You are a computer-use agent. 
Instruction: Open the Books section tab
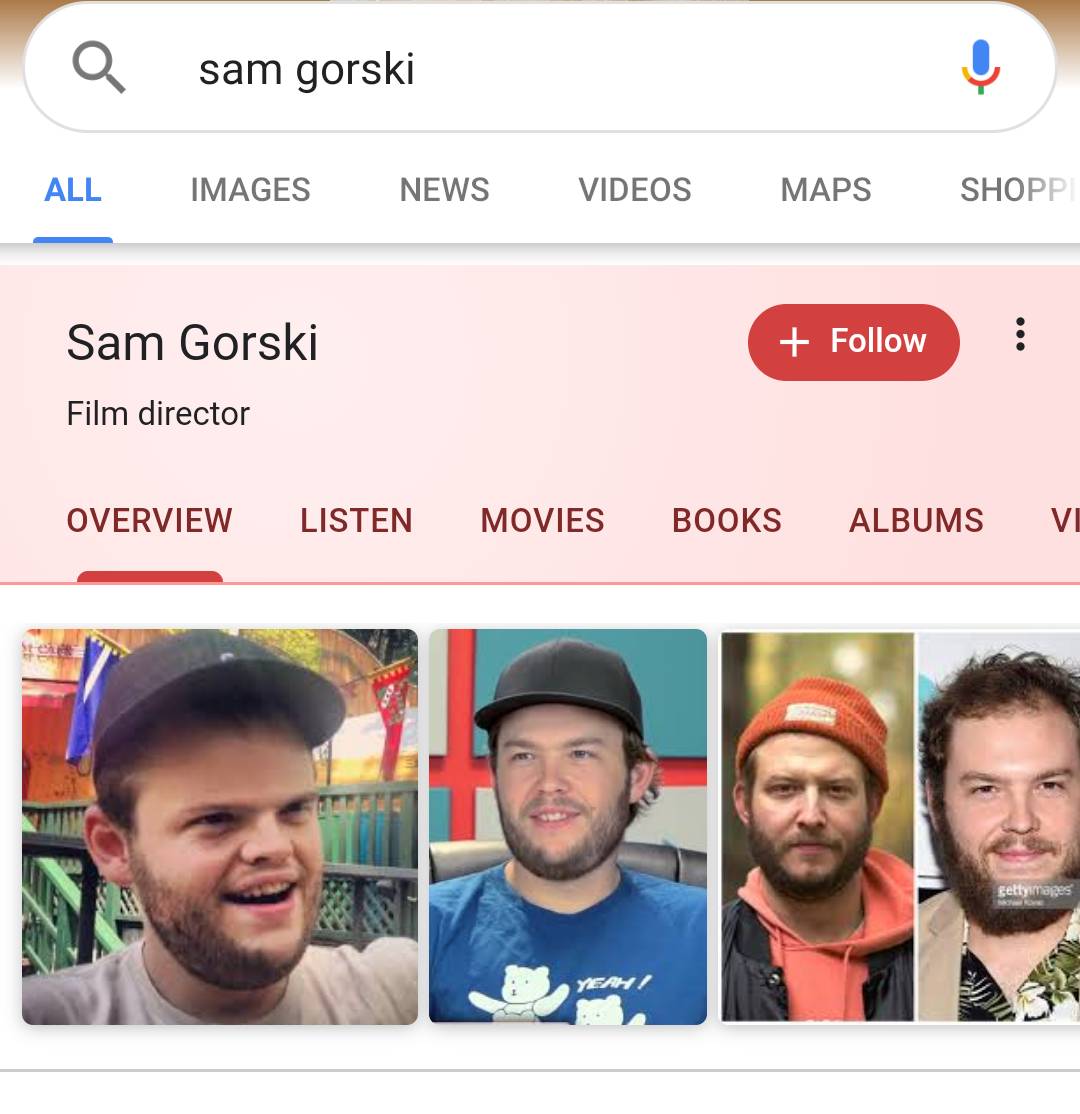tap(726, 521)
